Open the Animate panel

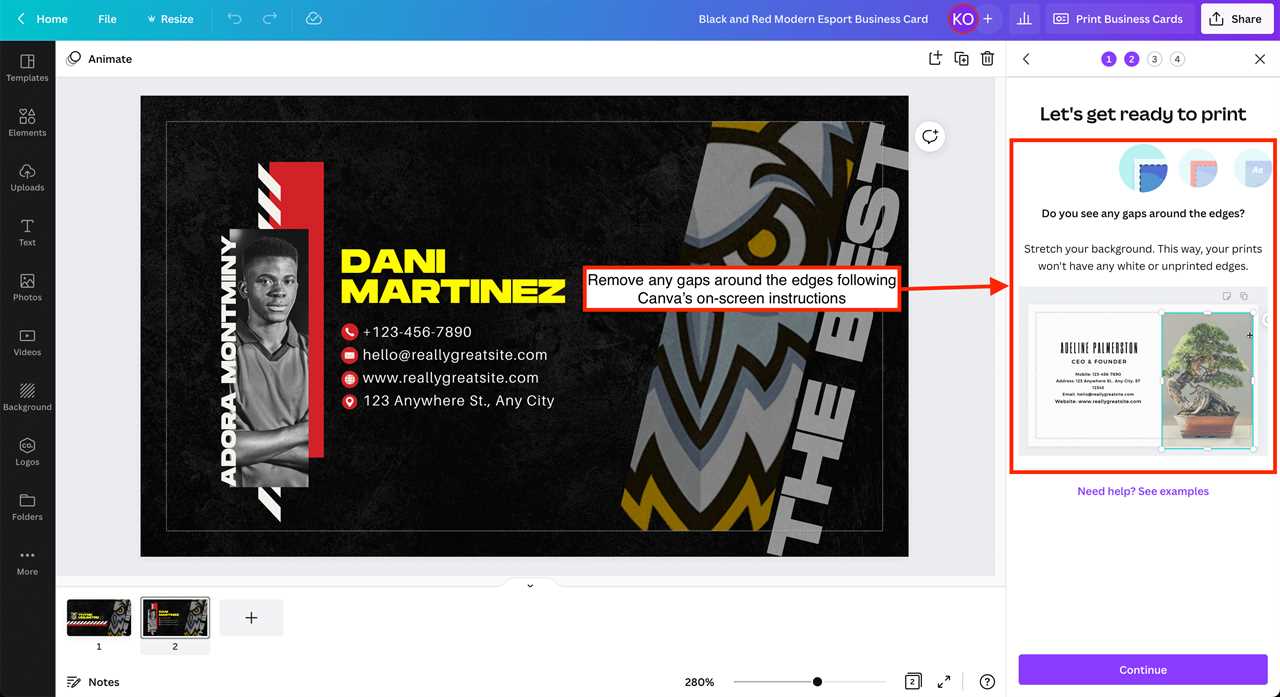pyautogui.click(x=100, y=58)
